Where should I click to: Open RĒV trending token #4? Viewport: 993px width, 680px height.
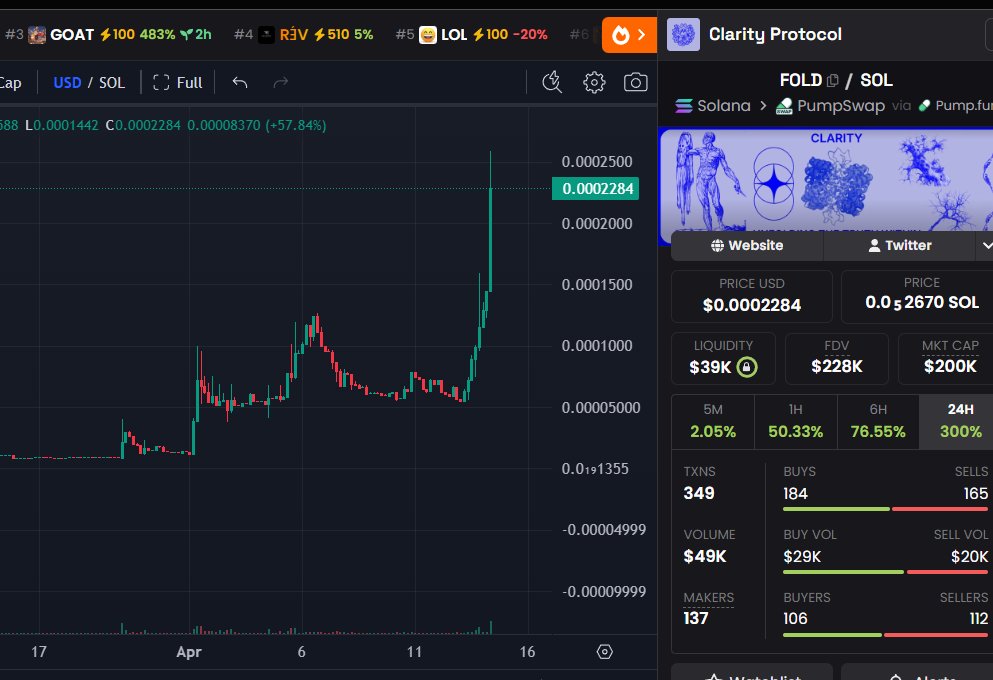[x=303, y=34]
